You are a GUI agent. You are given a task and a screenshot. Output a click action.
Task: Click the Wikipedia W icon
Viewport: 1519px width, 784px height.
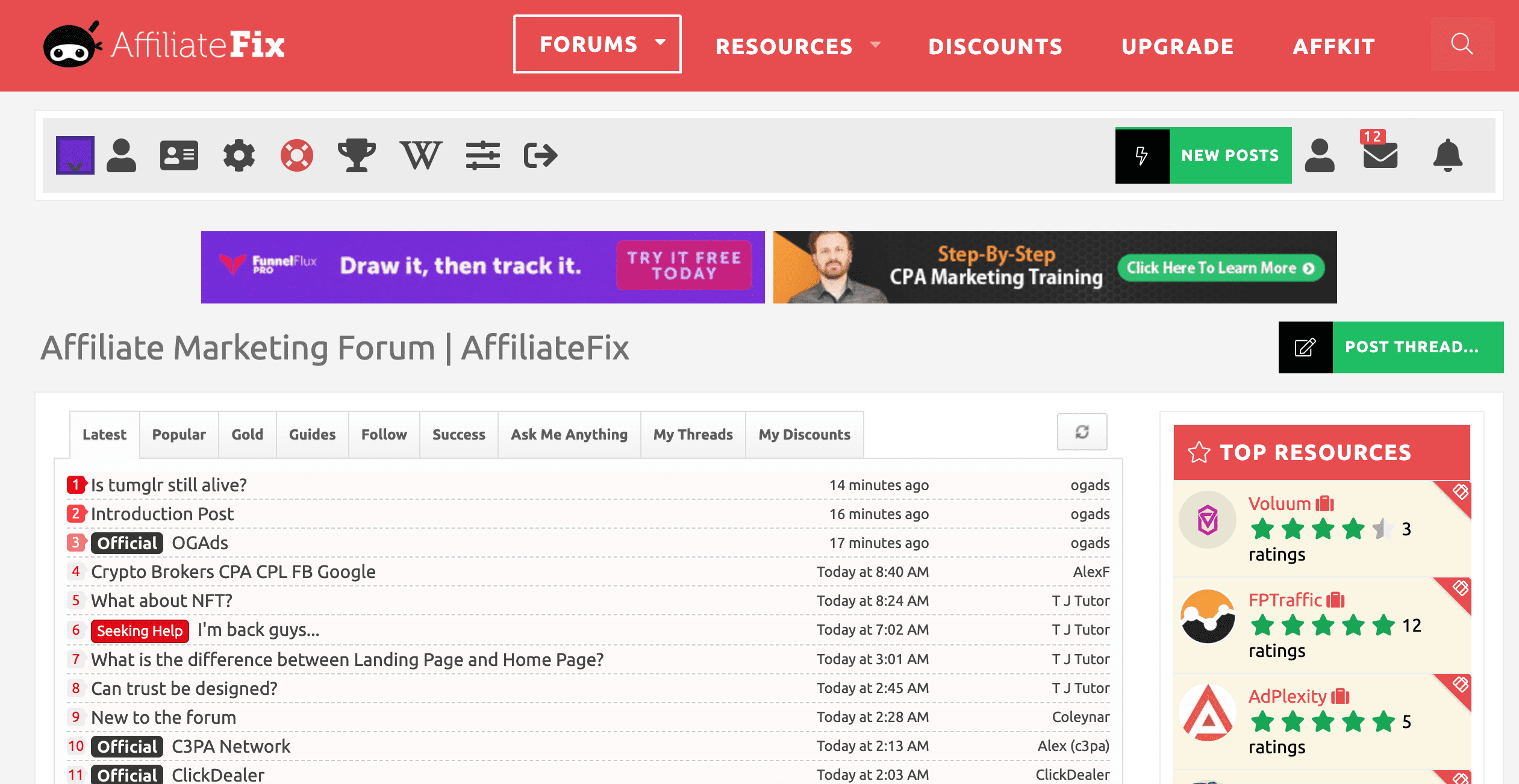(420, 155)
